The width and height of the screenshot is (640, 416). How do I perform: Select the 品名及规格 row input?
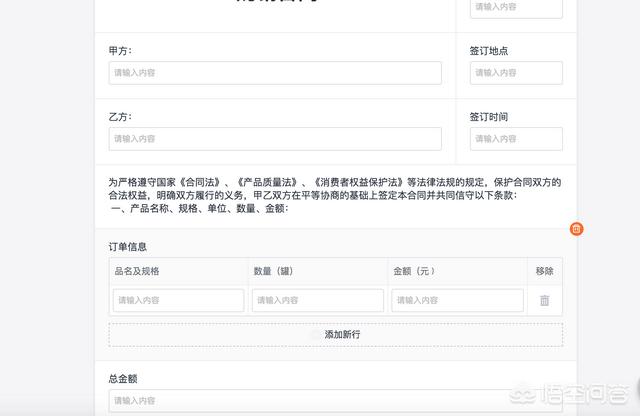pos(179,300)
